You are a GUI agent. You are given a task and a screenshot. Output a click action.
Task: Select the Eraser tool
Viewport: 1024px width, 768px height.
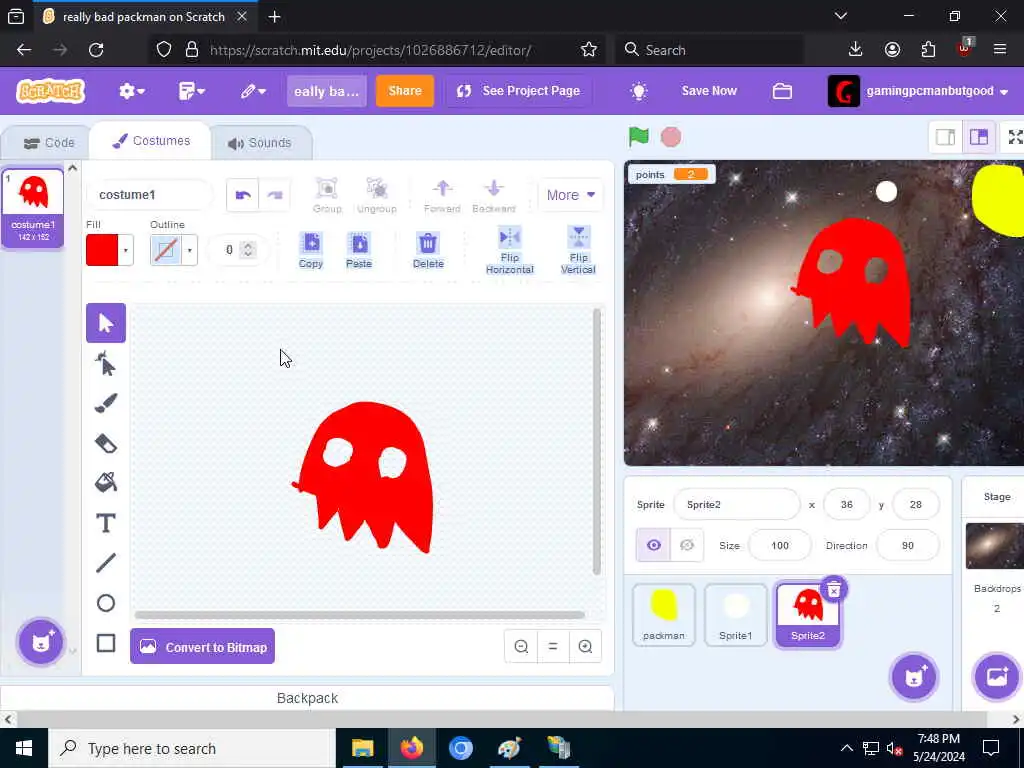click(x=106, y=443)
